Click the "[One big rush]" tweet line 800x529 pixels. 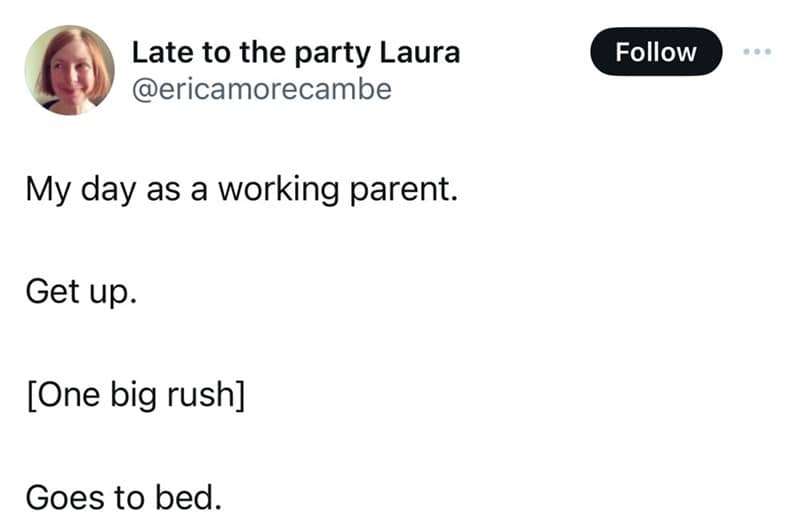coord(135,394)
